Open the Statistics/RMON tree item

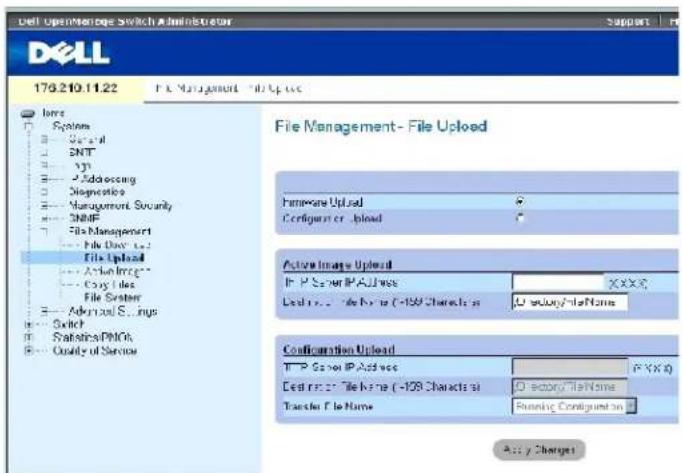pos(93,337)
